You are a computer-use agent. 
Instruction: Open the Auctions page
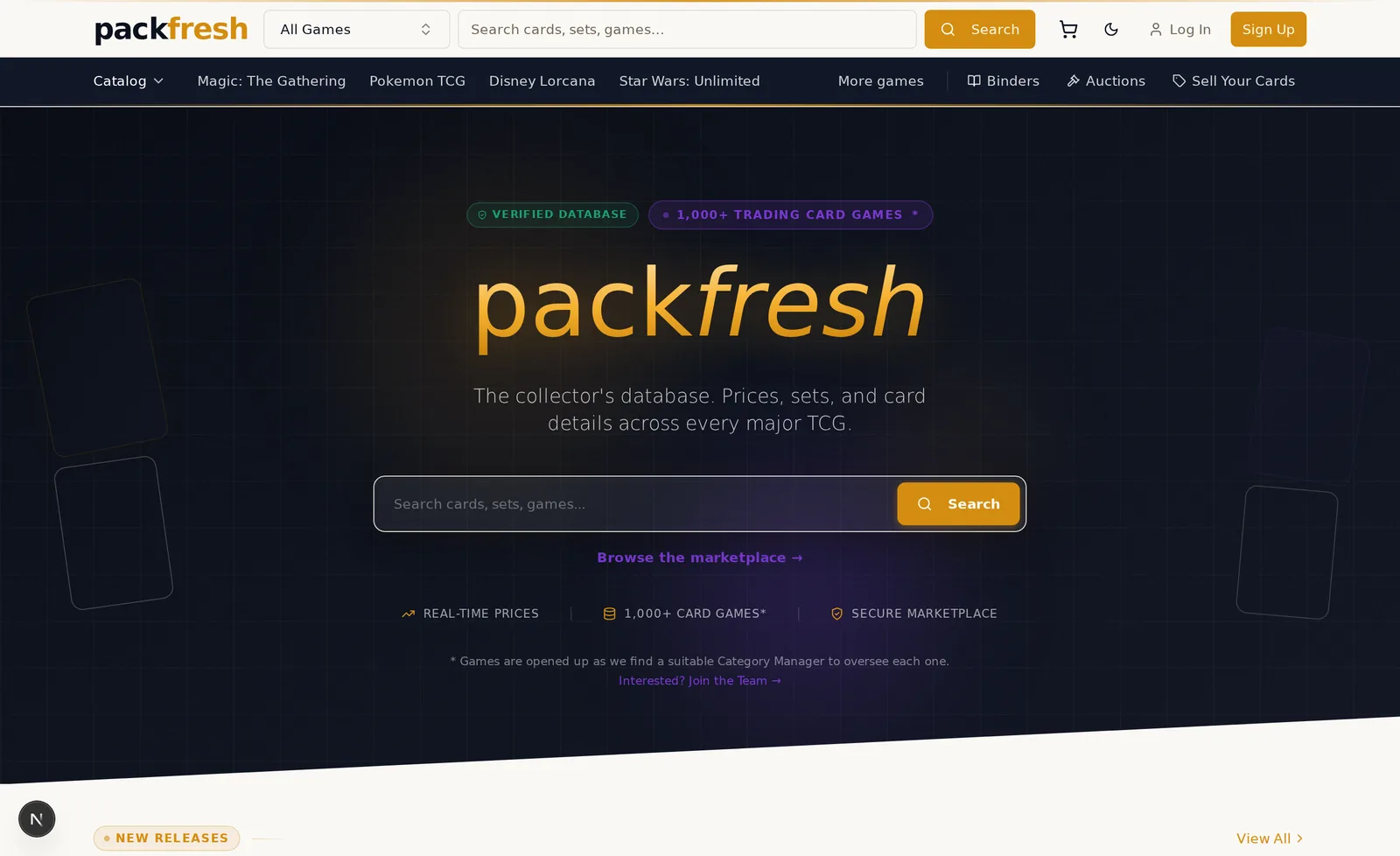(x=1106, y=81)
